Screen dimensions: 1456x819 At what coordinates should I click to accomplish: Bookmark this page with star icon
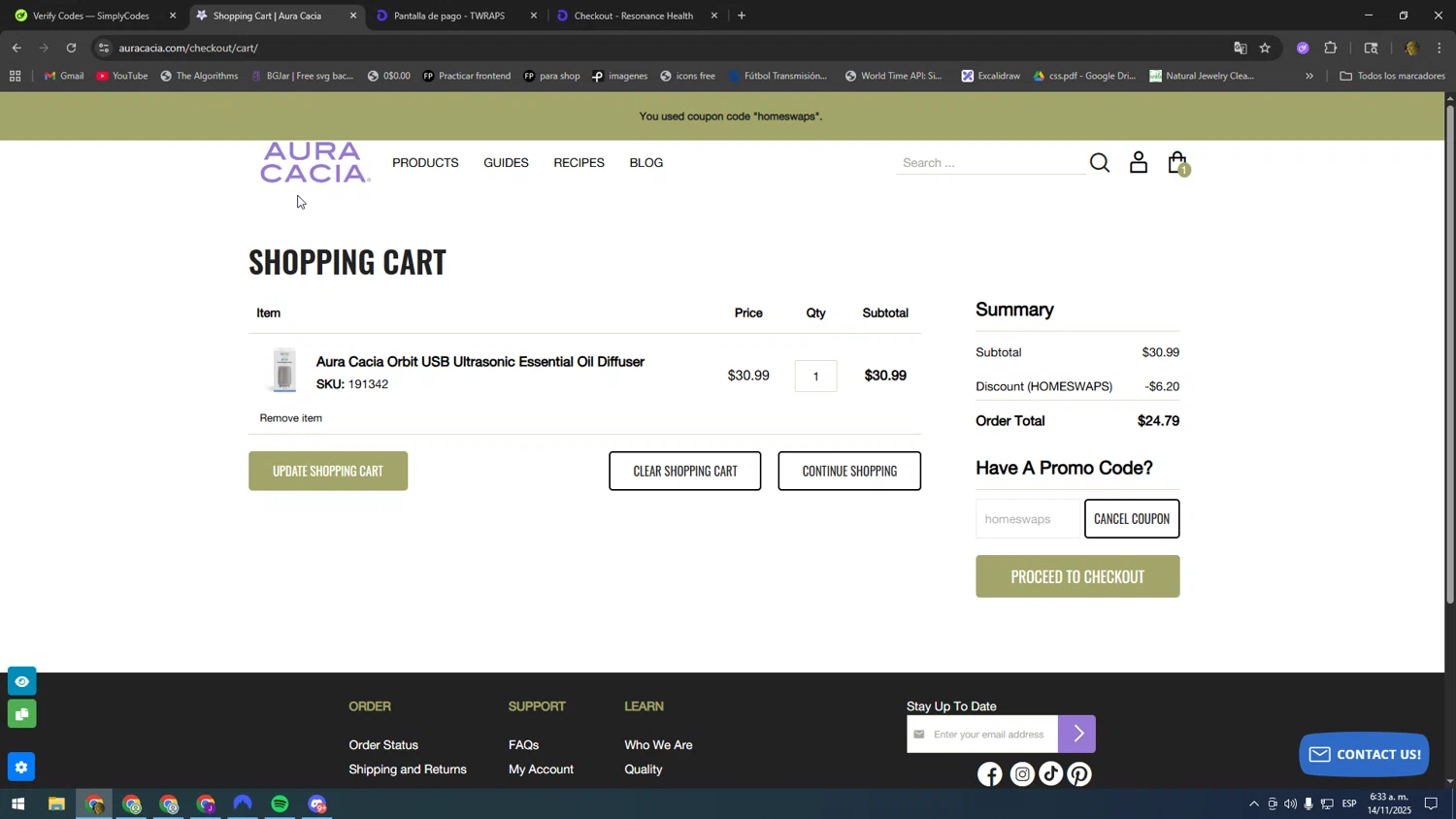pos(1265,48)
